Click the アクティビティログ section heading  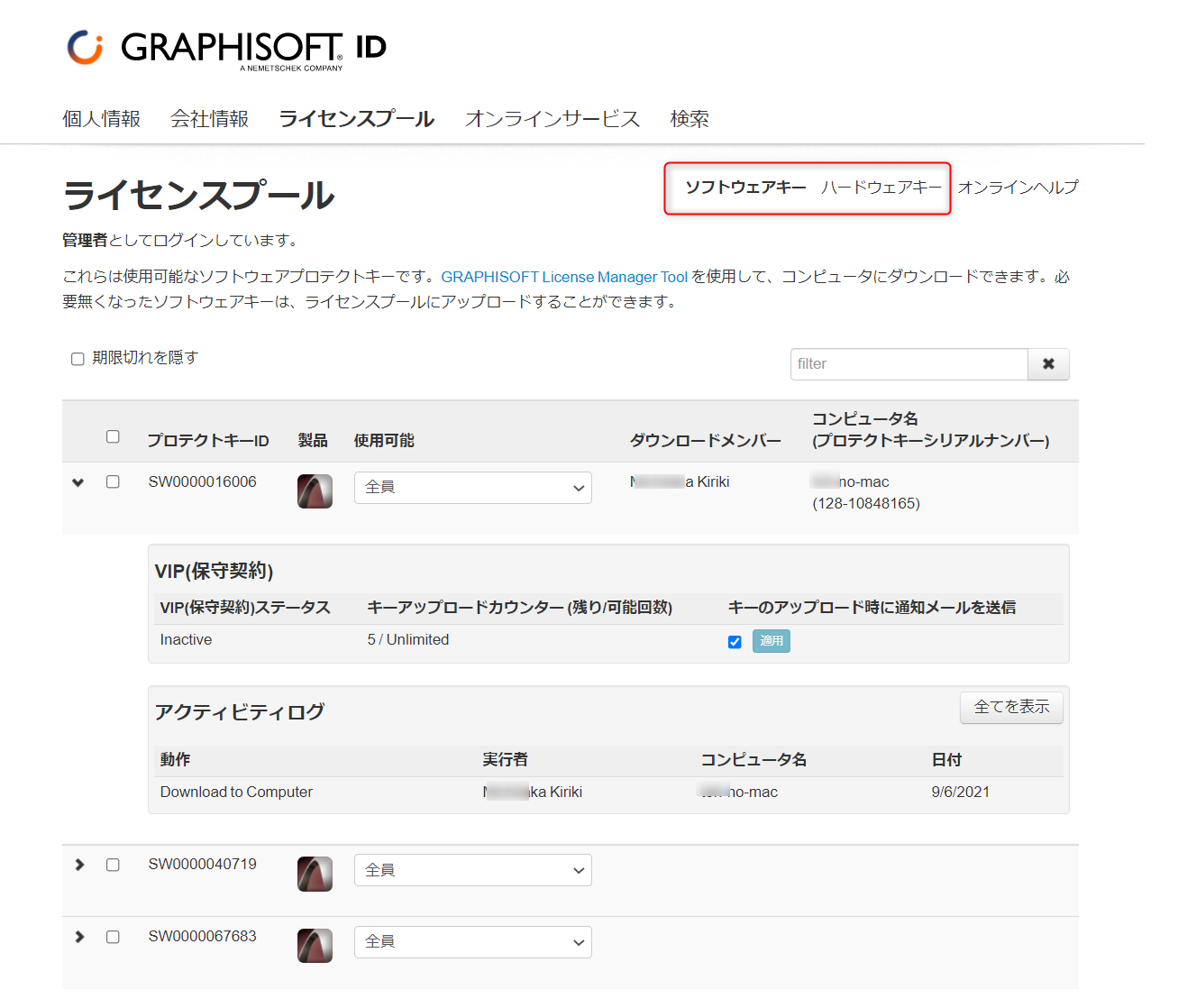[x=240, y=712]
